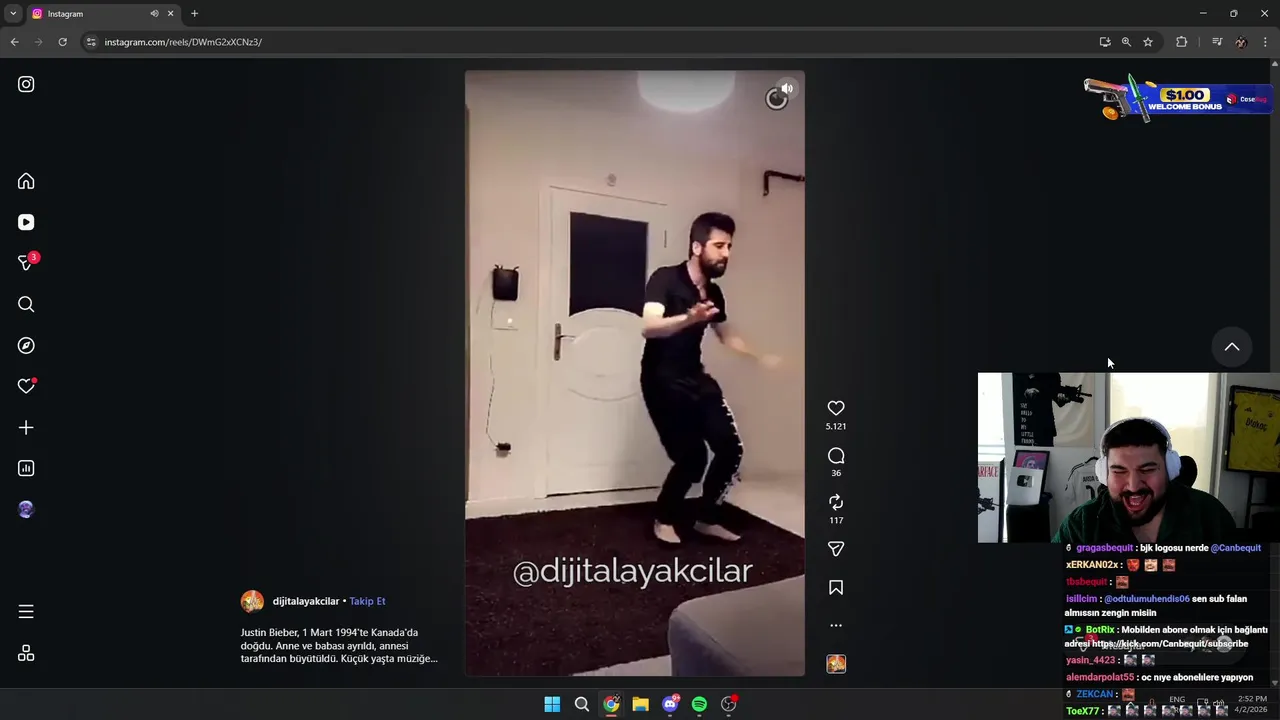
Task: Open the Windows Start menu
Action: 552,704
